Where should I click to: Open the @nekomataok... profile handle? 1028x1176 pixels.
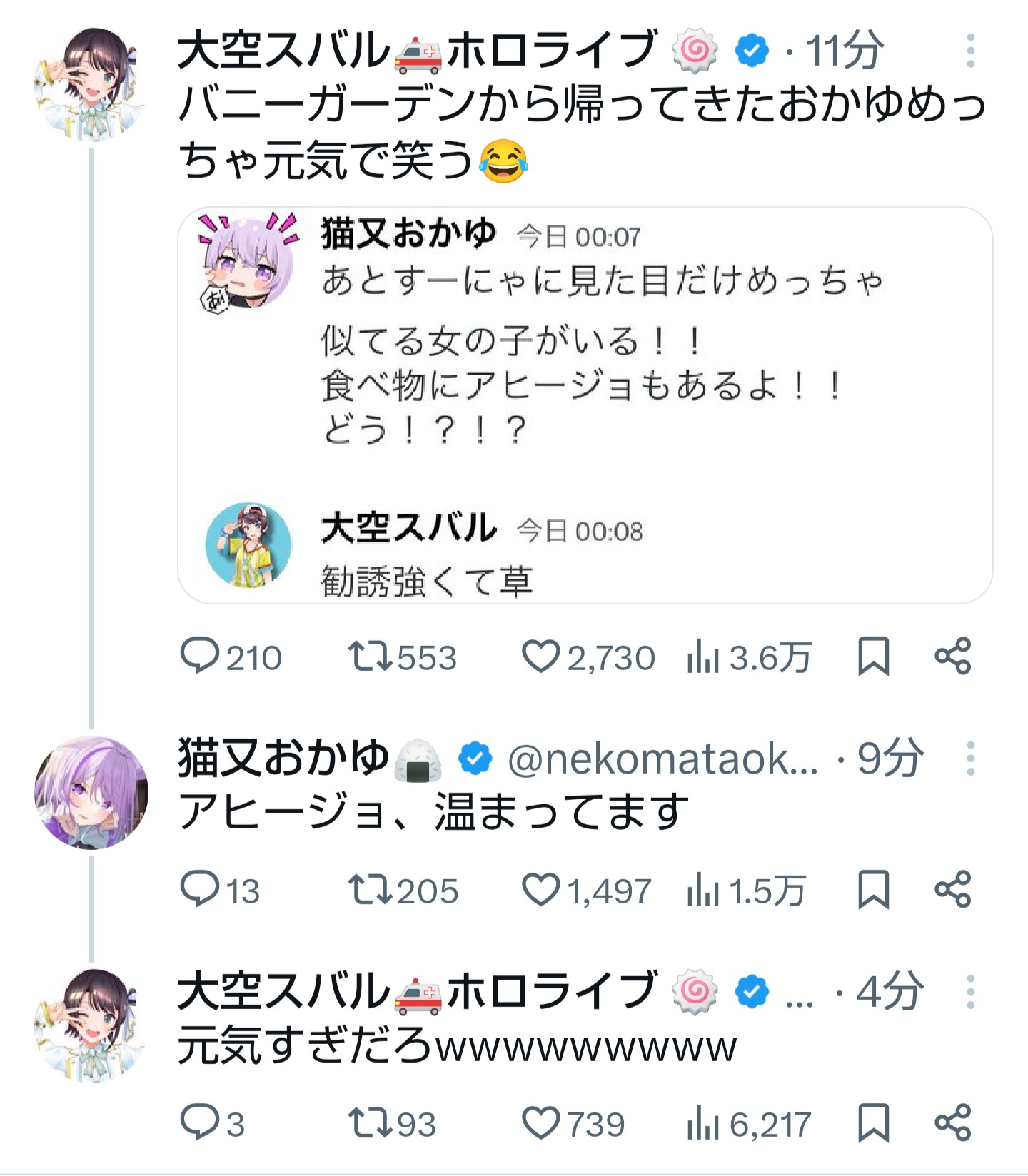[x=662, y=759]
